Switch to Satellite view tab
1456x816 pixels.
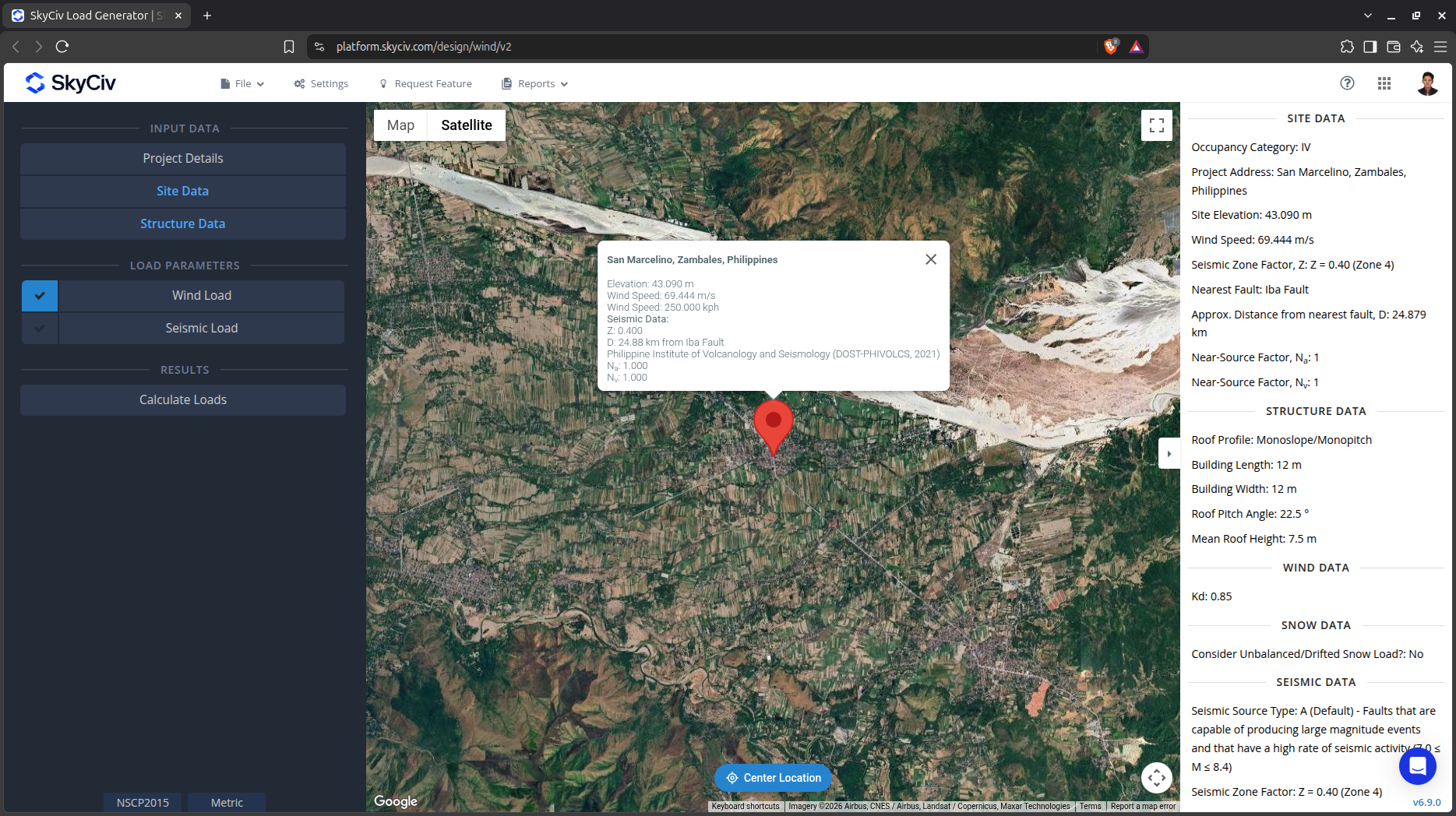pyautogui.click(x=467, y=125)
